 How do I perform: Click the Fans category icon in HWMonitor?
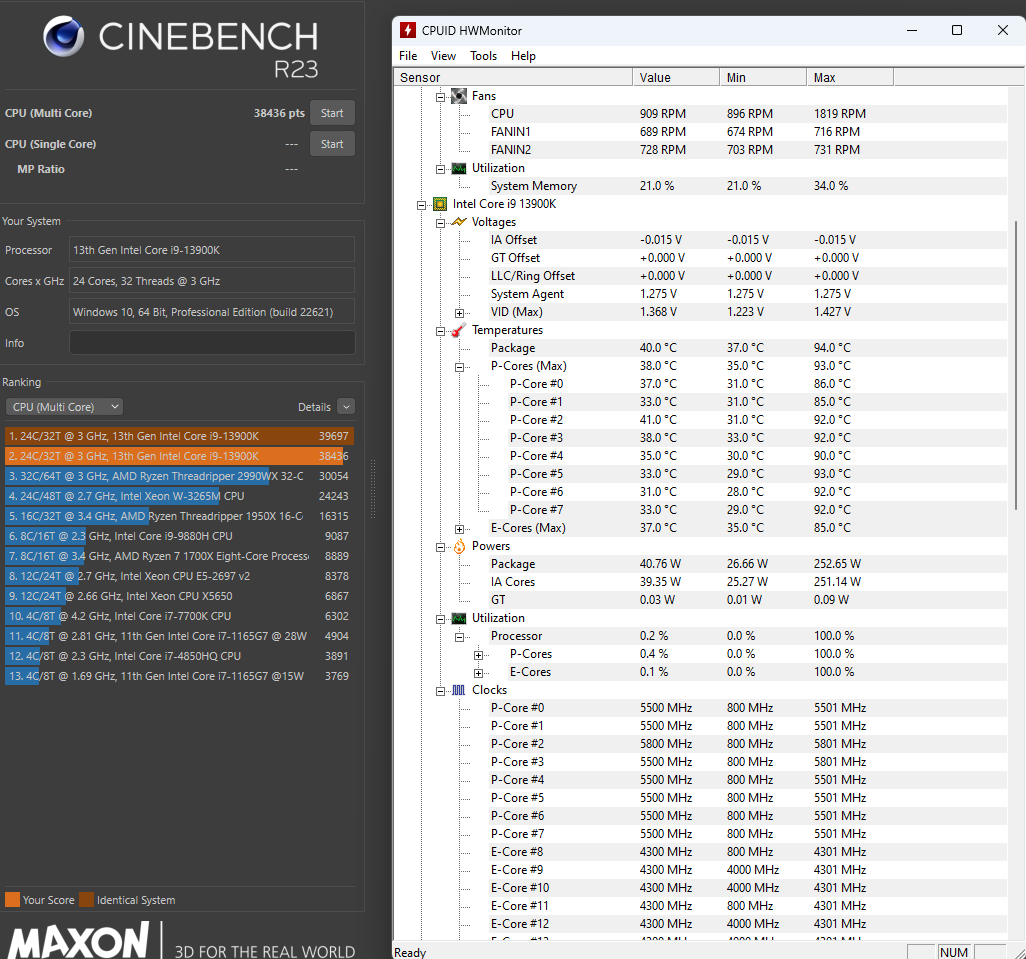pos(459,96)
